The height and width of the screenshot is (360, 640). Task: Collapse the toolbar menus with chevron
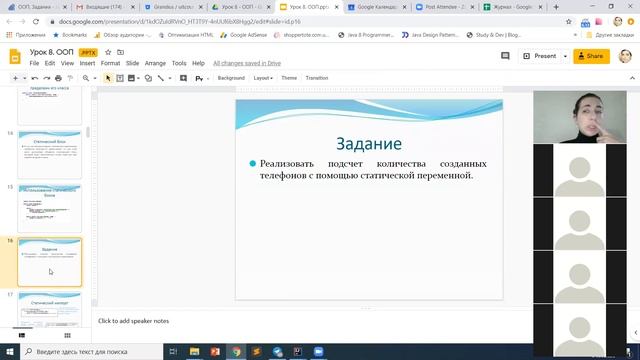pos(632,78)
